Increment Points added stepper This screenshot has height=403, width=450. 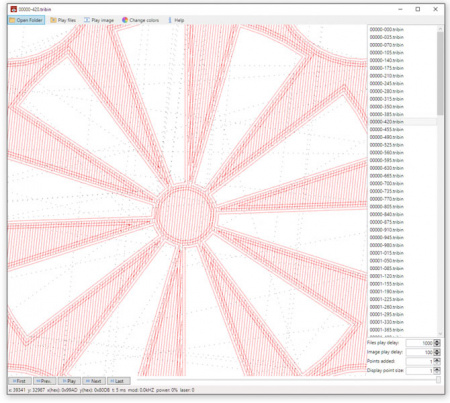[x=437, y=361]
